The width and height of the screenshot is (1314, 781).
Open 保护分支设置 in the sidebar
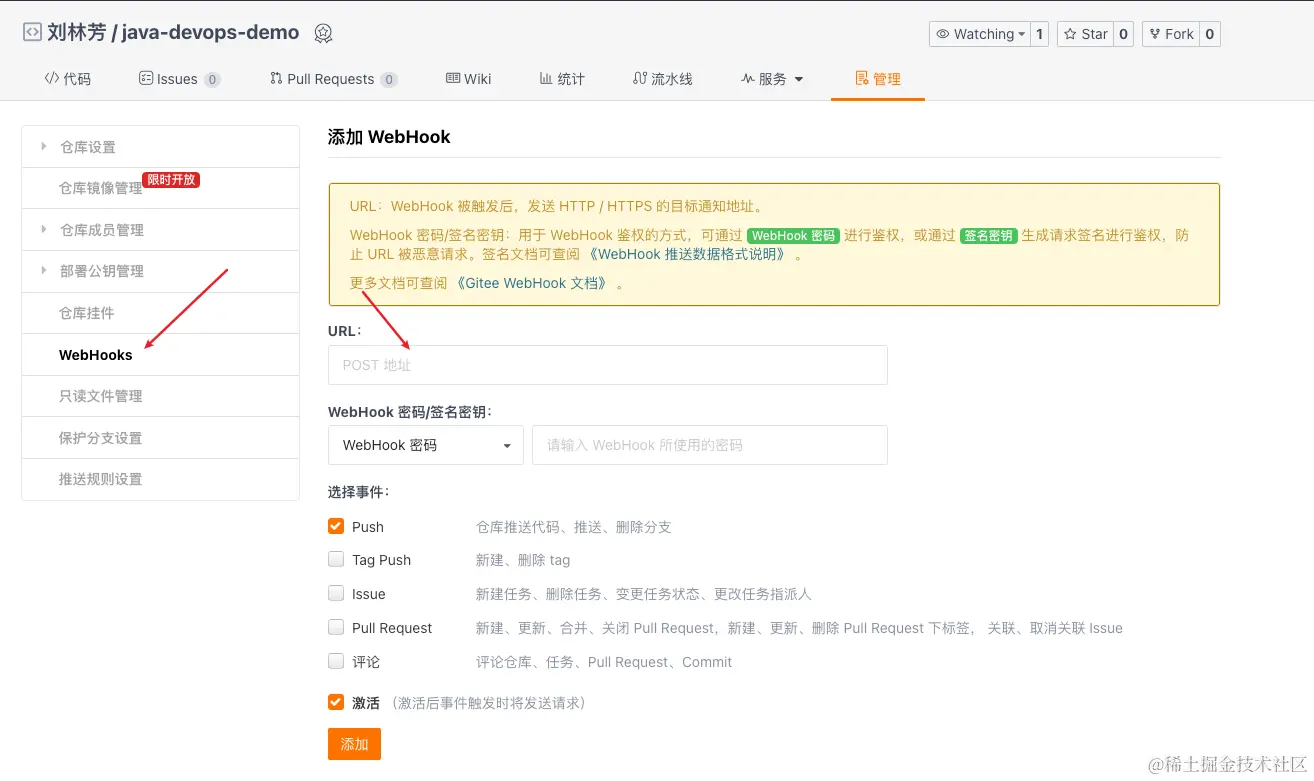160,438
